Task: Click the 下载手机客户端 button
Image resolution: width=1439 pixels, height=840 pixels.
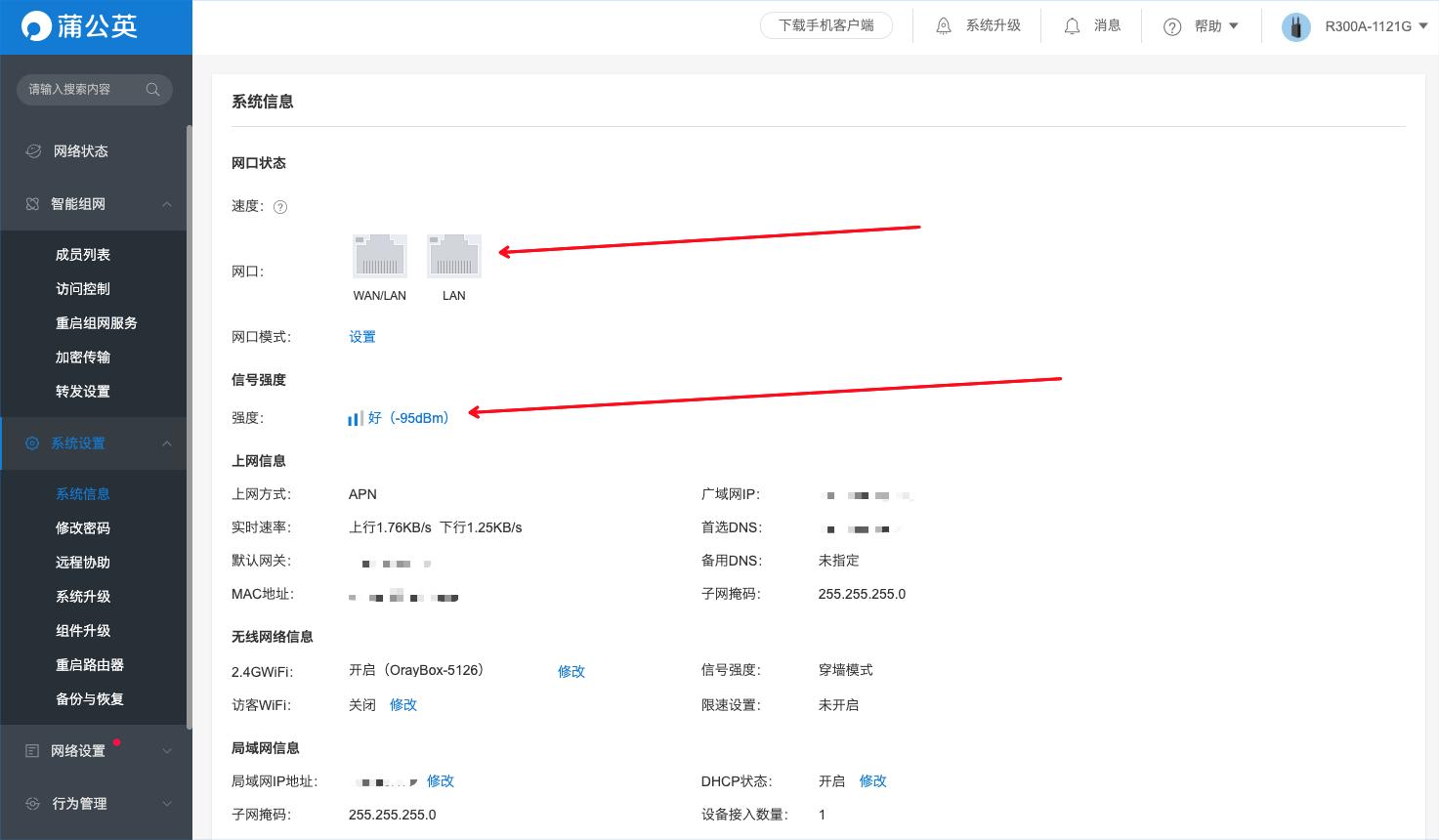Action: coord(826,25)
